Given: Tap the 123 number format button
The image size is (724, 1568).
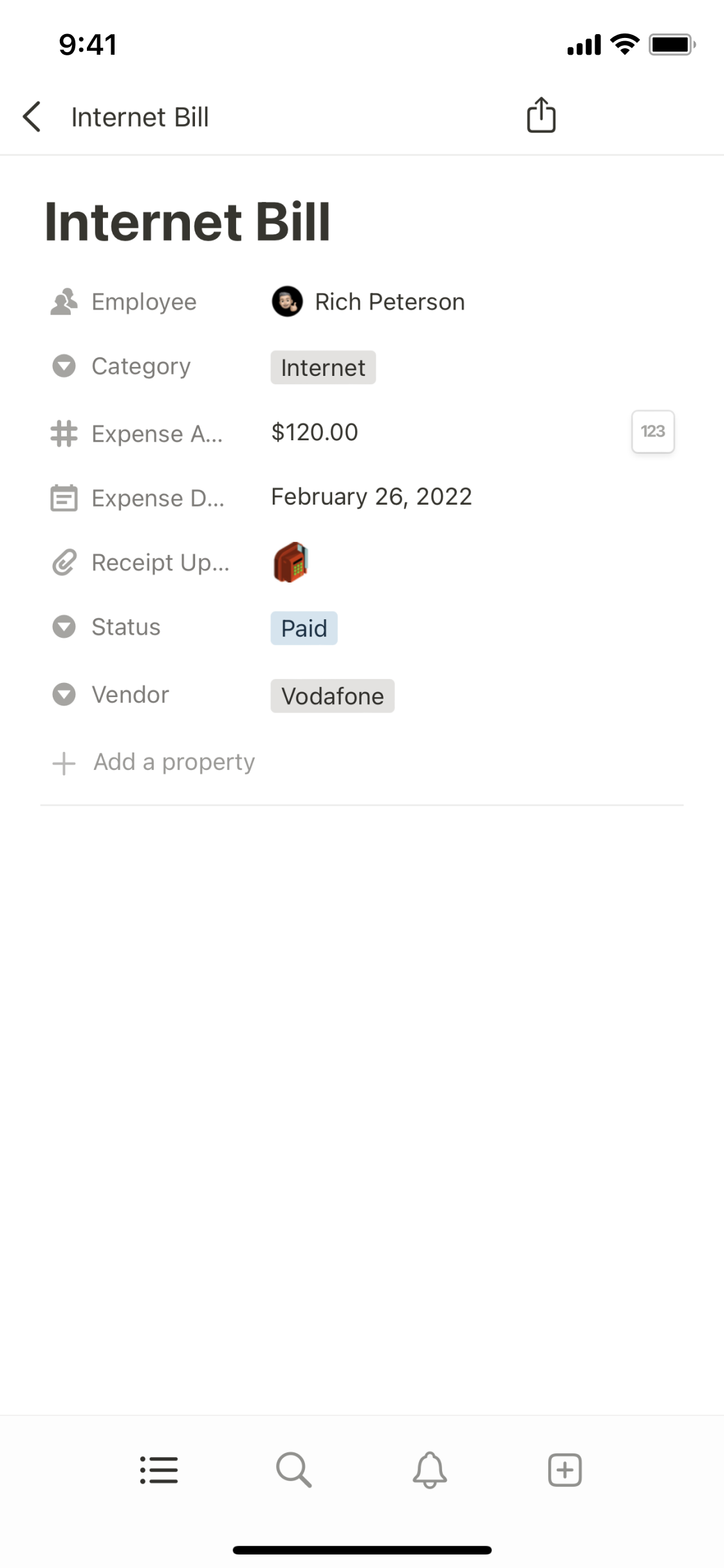Looking at the screenshot, I should point(653,431).
